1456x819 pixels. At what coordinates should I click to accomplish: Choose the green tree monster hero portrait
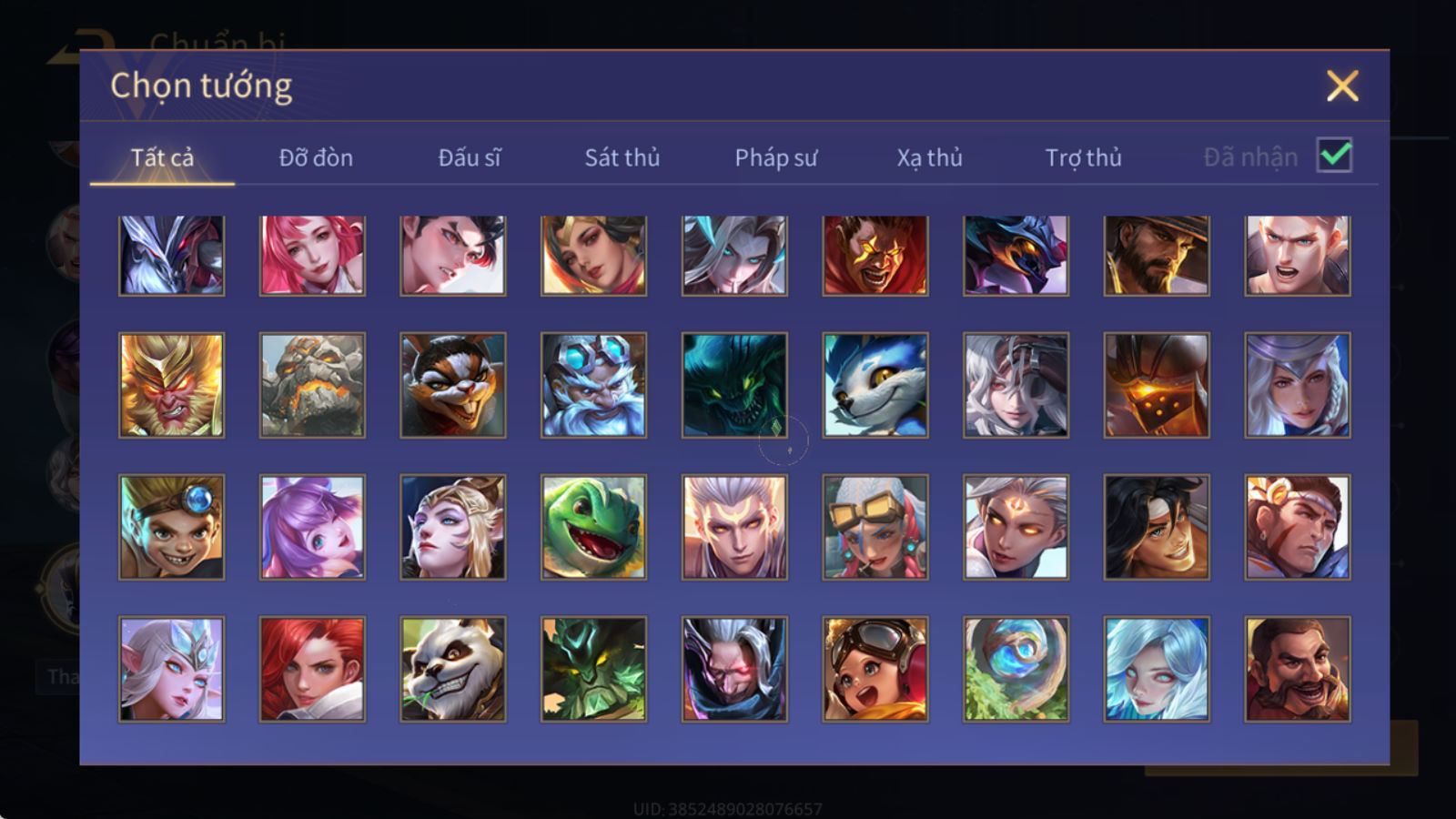(593, 669)
